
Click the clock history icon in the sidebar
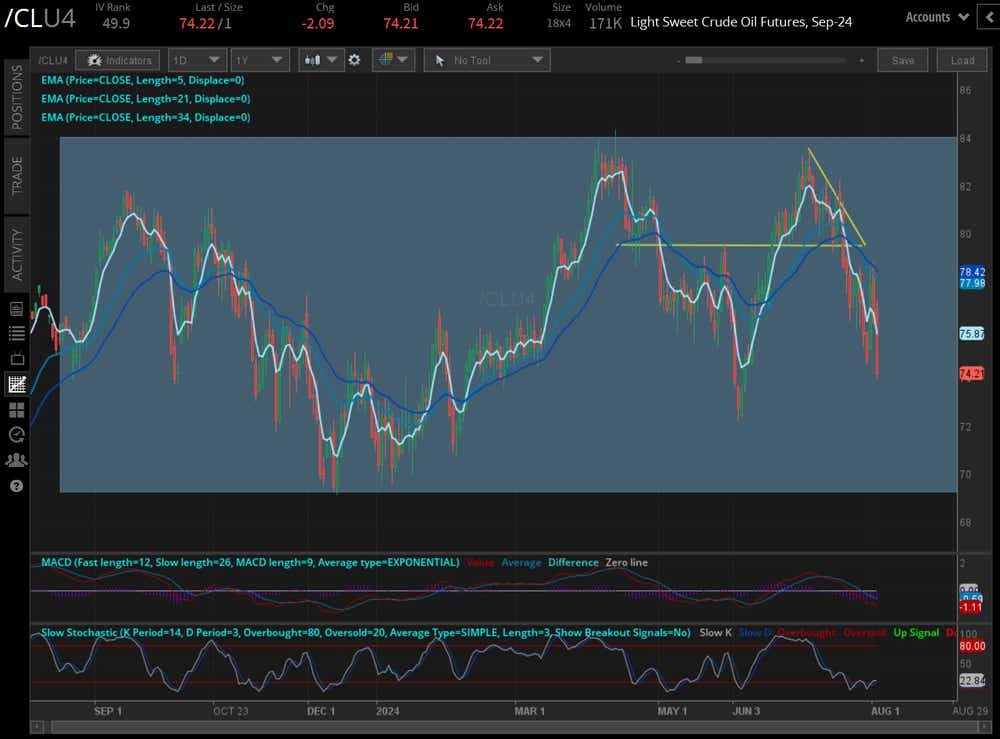click(15, 435)
